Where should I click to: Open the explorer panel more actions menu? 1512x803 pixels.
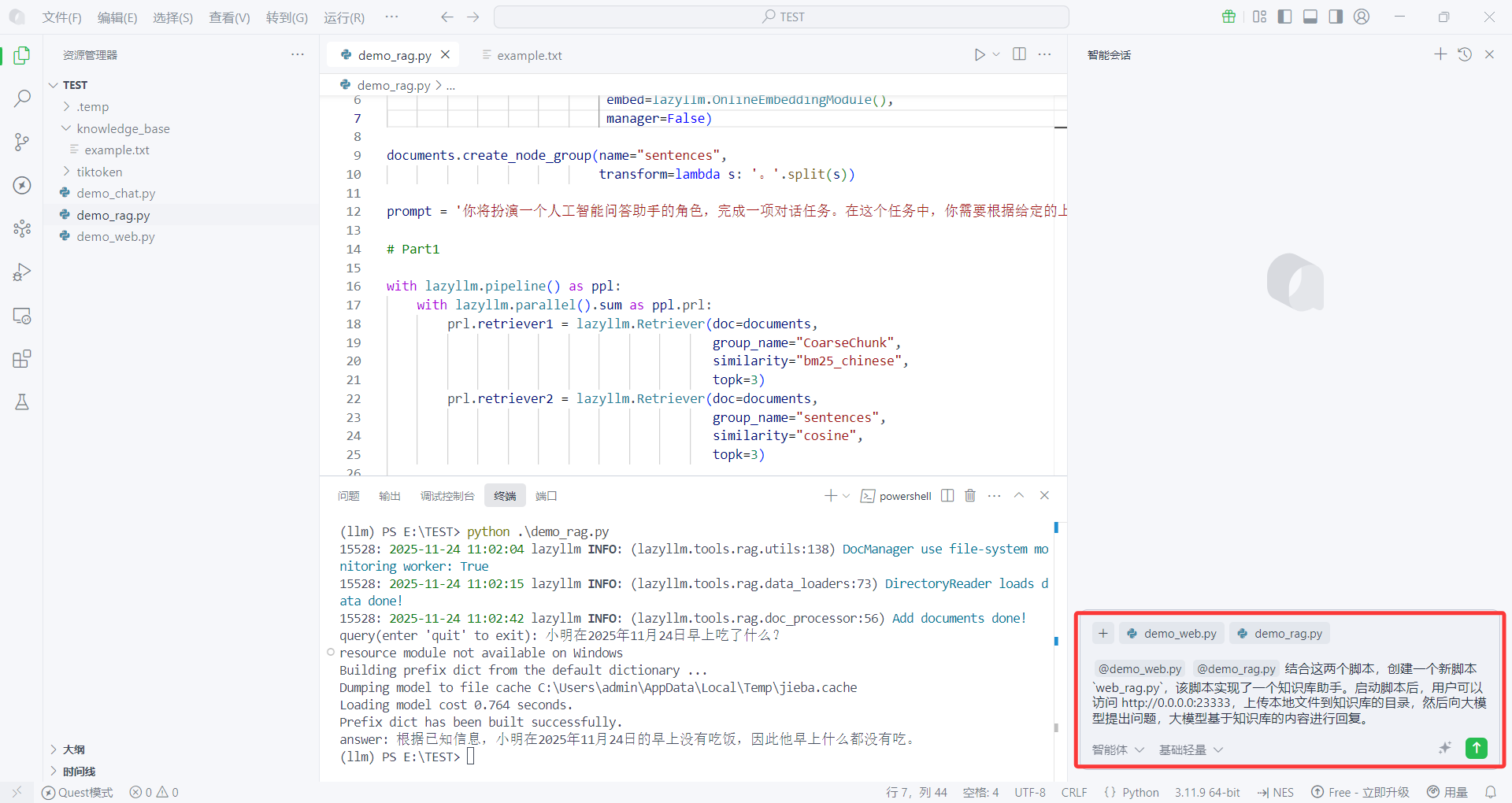(297, 54)
